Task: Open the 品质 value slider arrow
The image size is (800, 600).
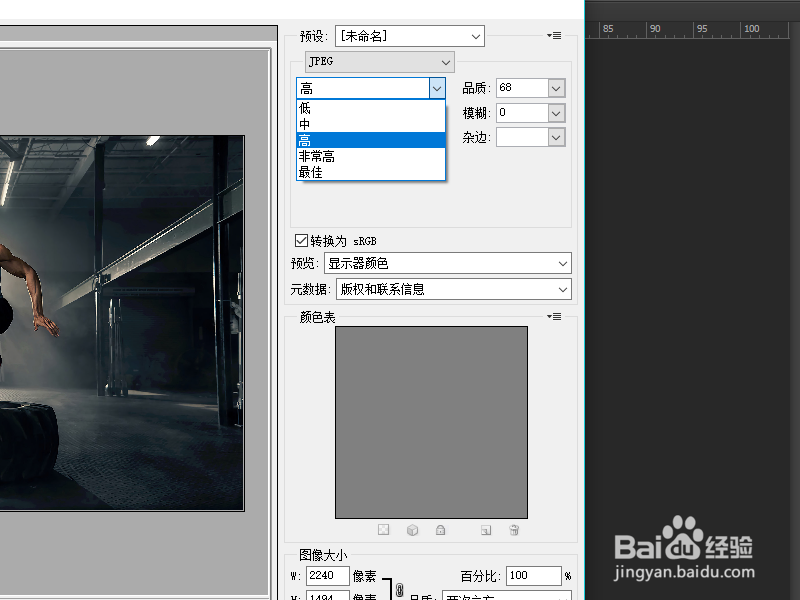Action: (x=557, y=88)
